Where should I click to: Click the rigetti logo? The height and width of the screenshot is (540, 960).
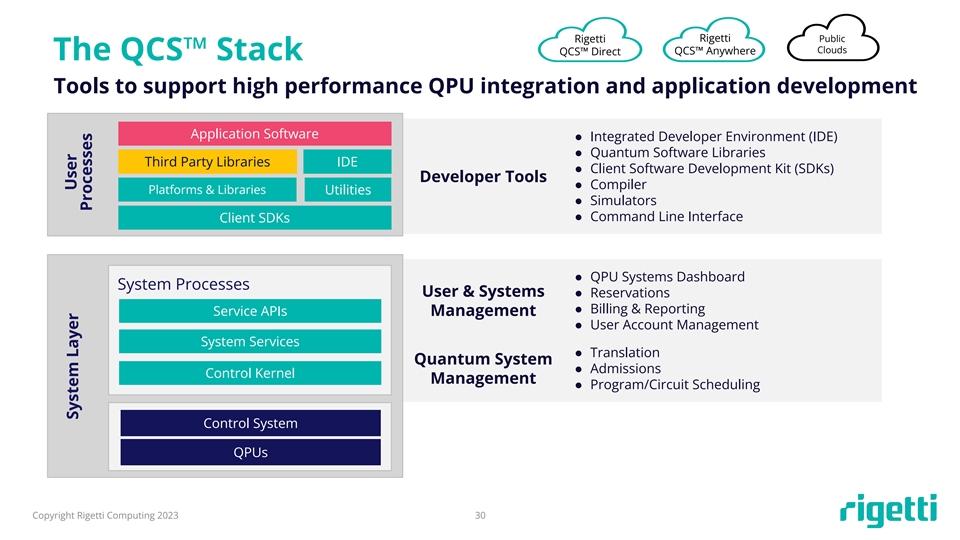tap(888, 510)
